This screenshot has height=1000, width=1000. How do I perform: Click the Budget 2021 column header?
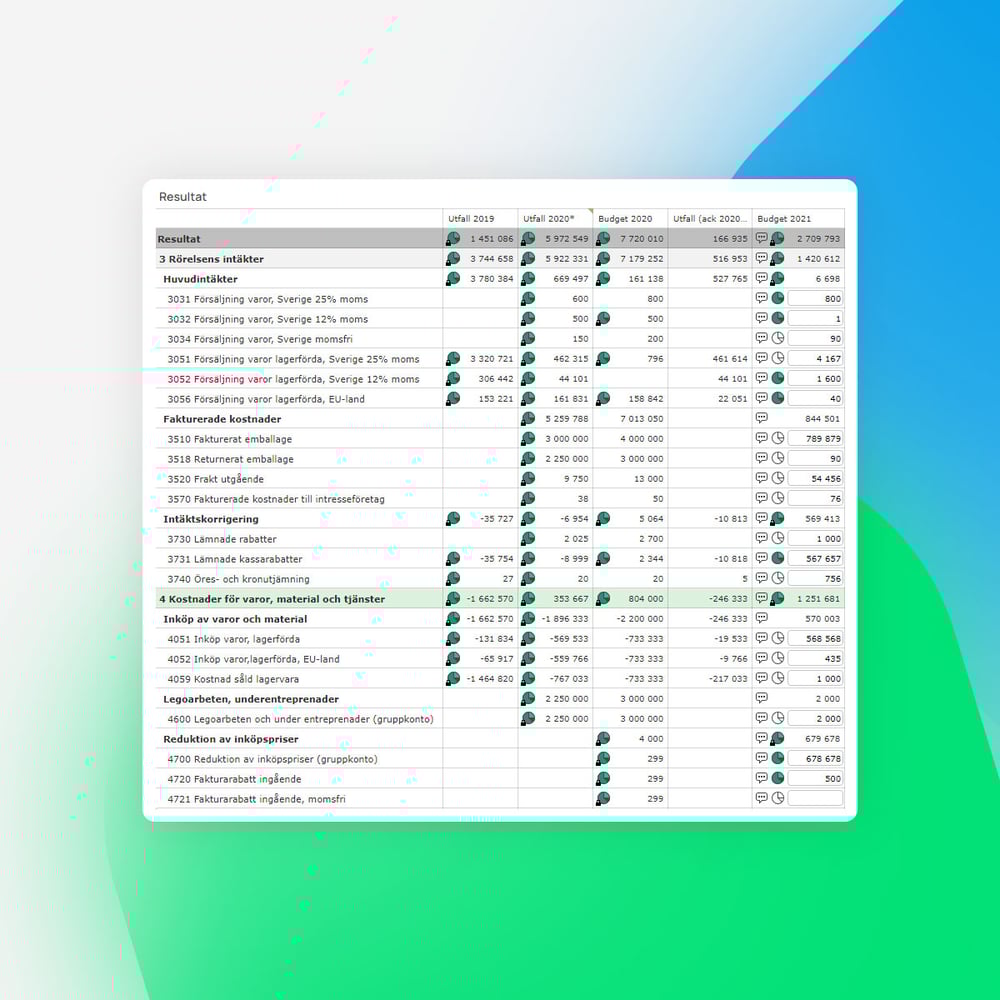tap(785, 218)
